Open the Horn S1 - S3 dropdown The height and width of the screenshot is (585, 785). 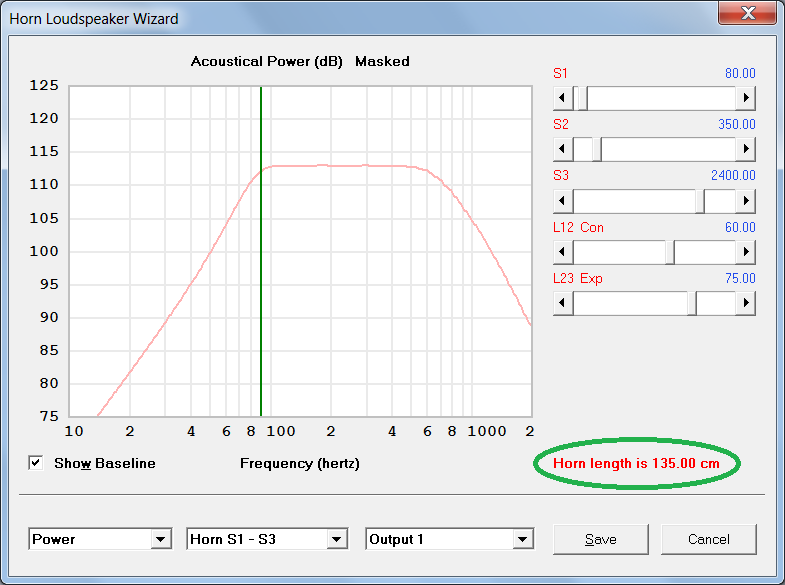coord(336,539)
